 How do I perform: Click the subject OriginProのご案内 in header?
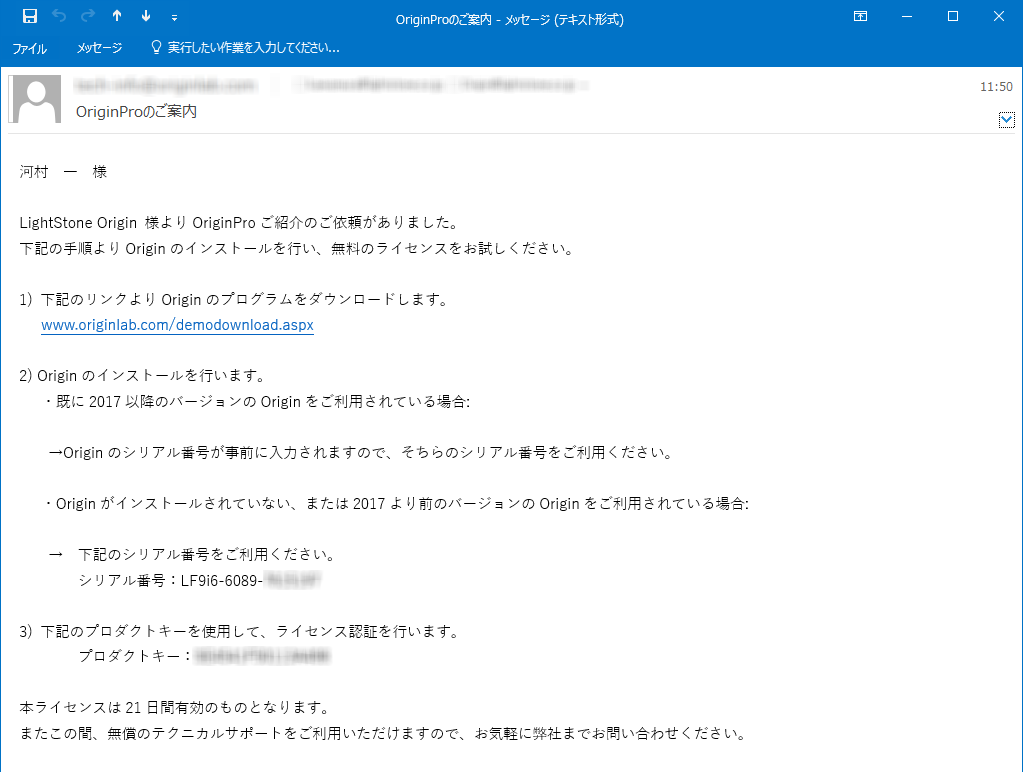[x=136, y=112]
